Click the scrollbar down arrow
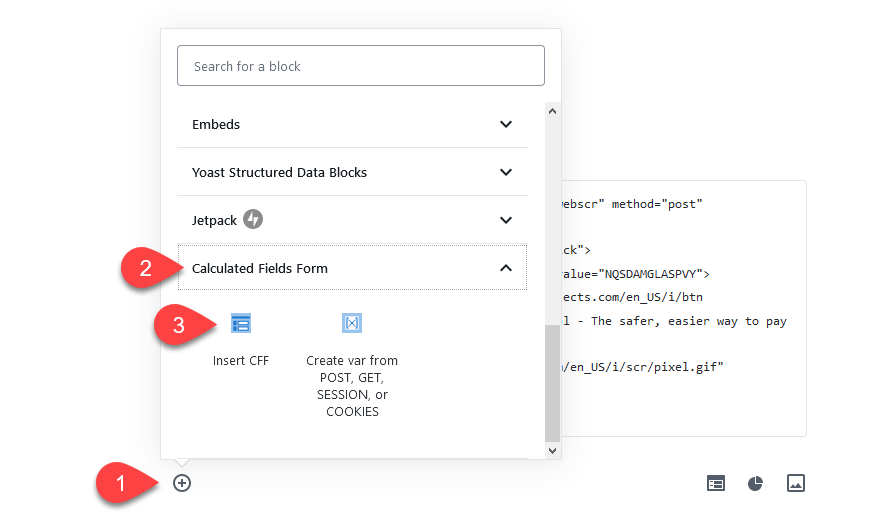Viewport: 880px width, 525px height. point(552,451)
